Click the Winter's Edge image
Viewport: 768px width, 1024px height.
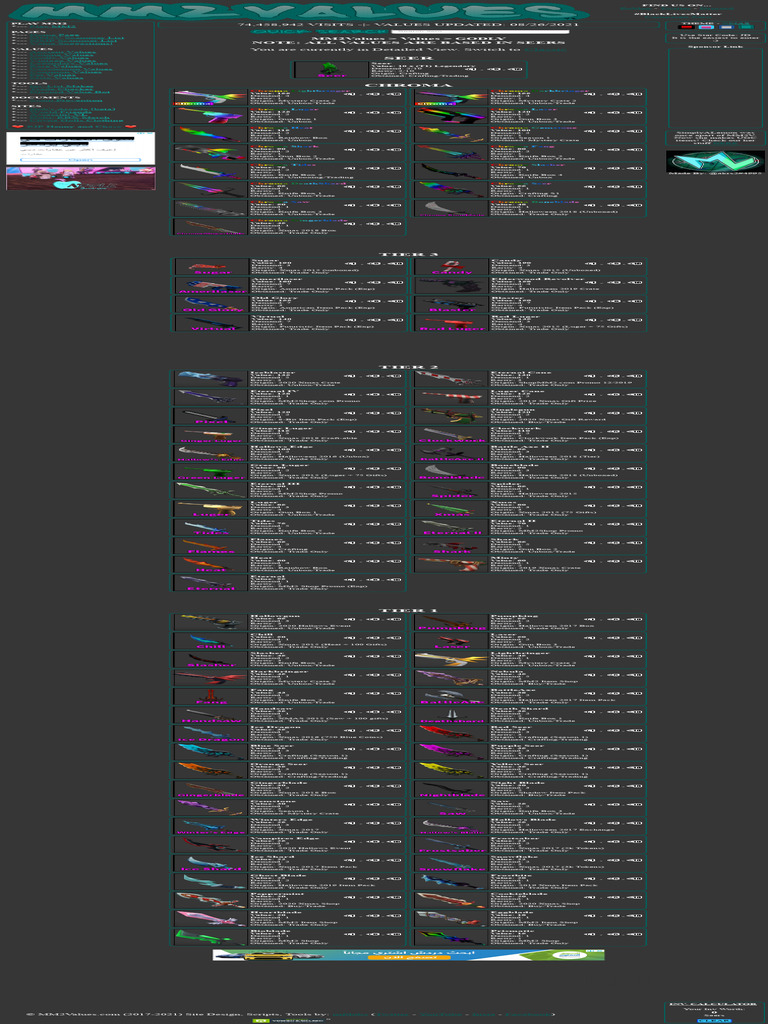click(212, 827)
